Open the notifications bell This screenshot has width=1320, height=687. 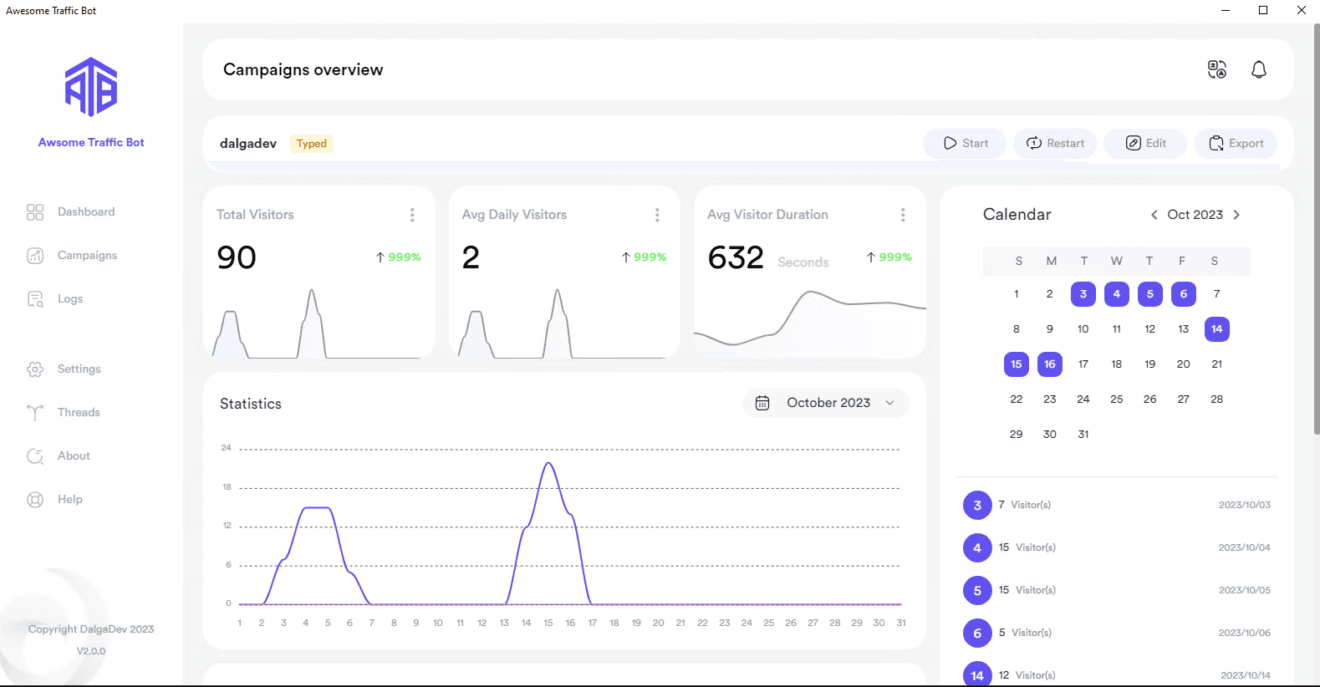click(x=1258, y=69)
